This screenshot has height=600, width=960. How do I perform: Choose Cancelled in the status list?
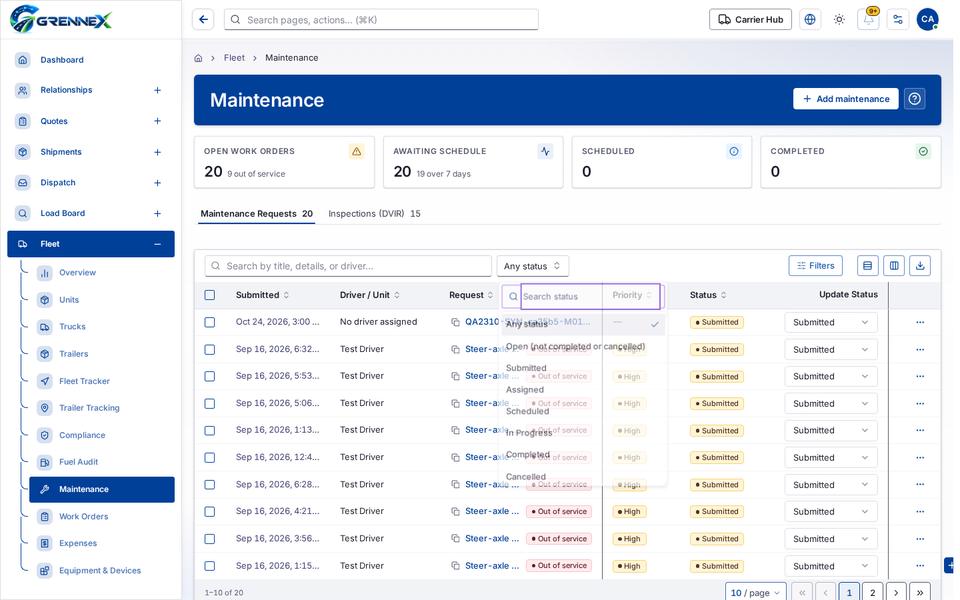coord(525,476)
